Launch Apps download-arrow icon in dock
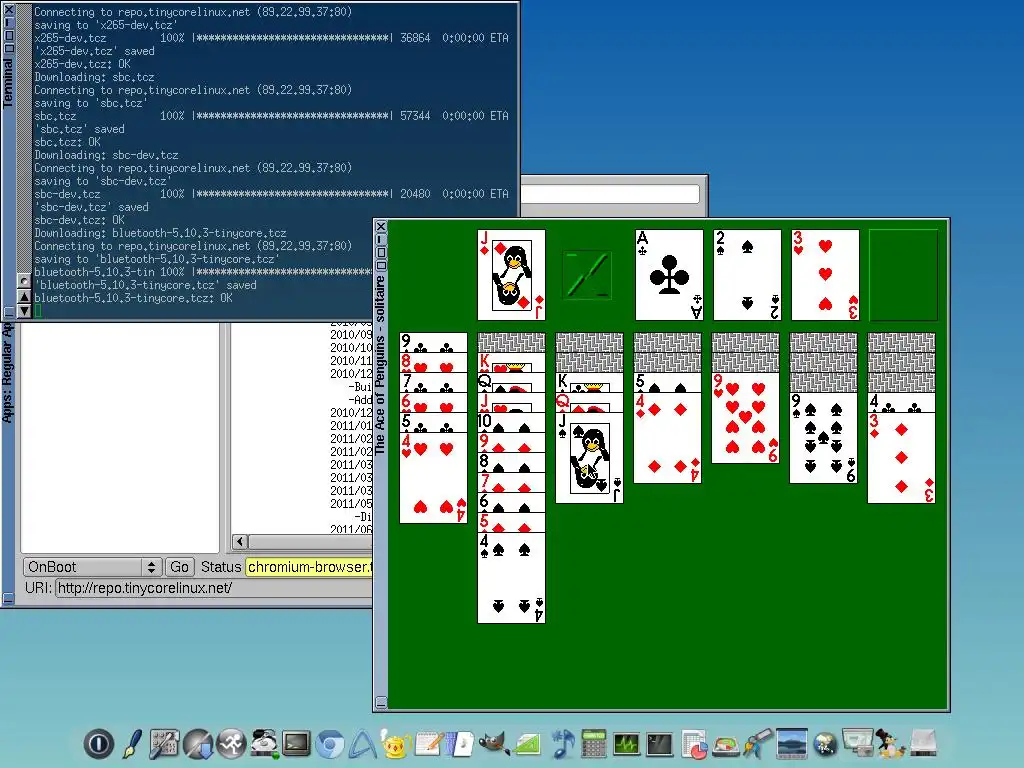Viewport: 1024px width, 768px height. pyautogui.click(x=198, y=744)
